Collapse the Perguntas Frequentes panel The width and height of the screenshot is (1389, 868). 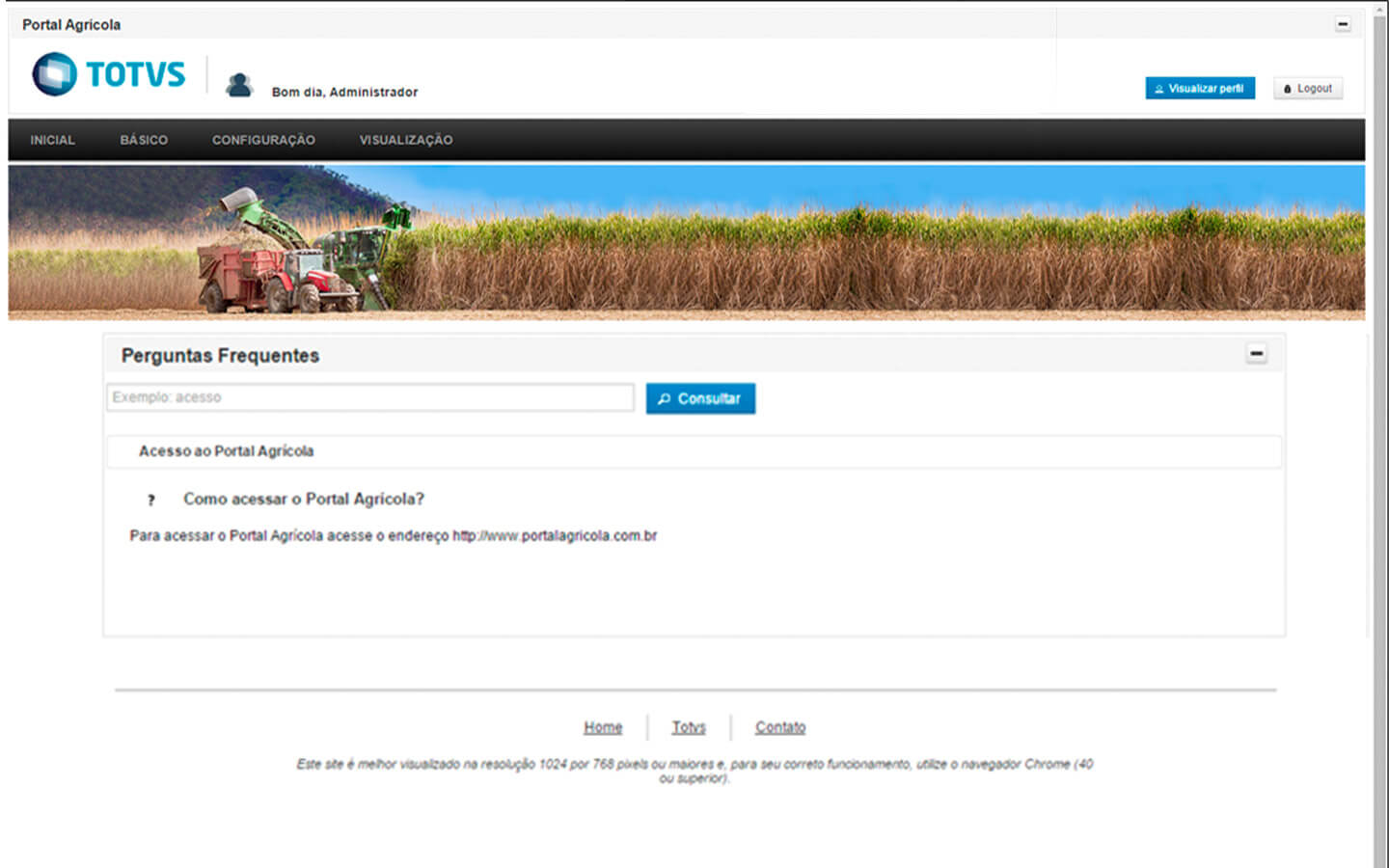[x=1255, y=354]
